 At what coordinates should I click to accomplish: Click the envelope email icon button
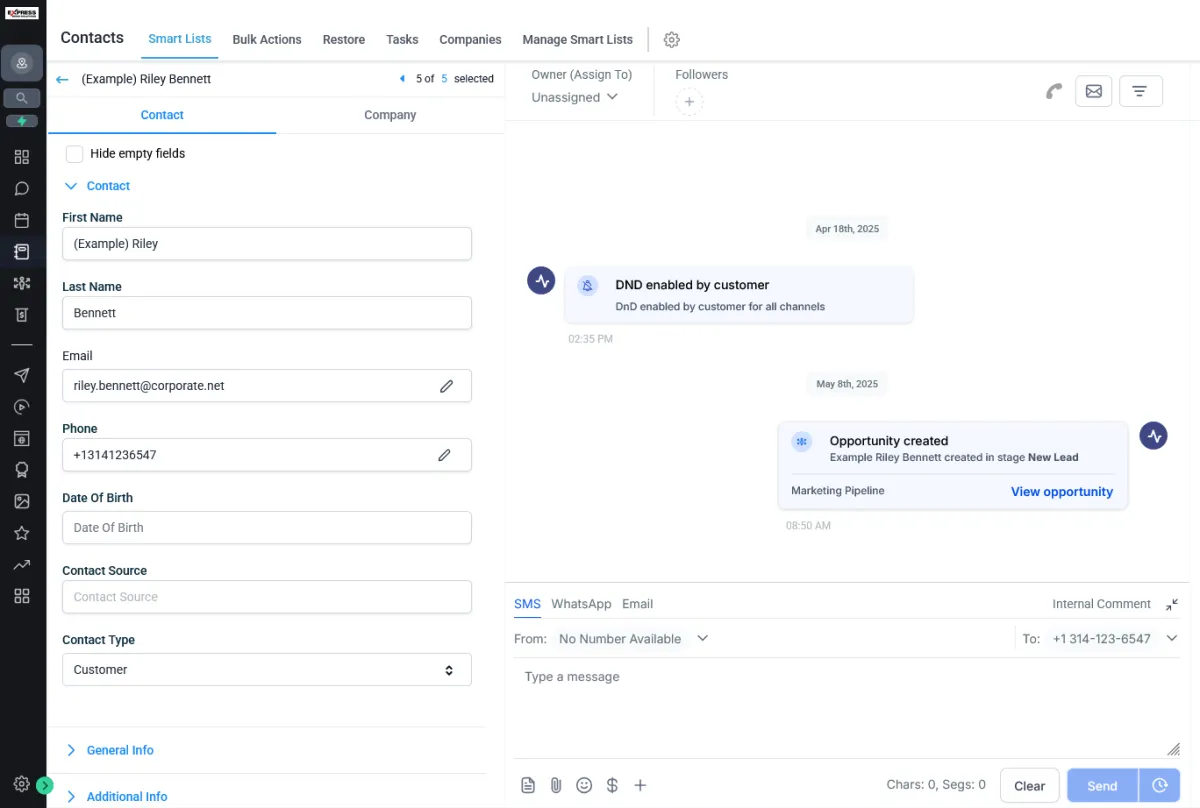point(1093,91)
